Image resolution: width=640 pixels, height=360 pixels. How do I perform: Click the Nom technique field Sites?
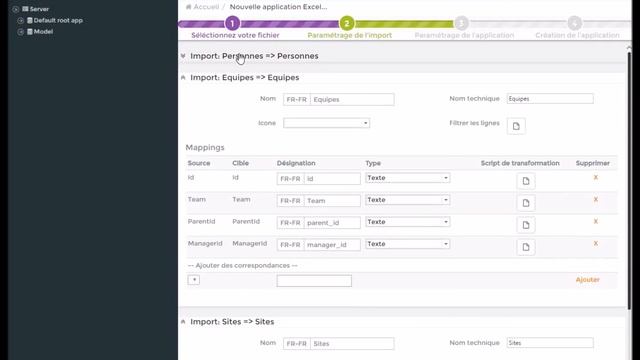tap(550, 343)
